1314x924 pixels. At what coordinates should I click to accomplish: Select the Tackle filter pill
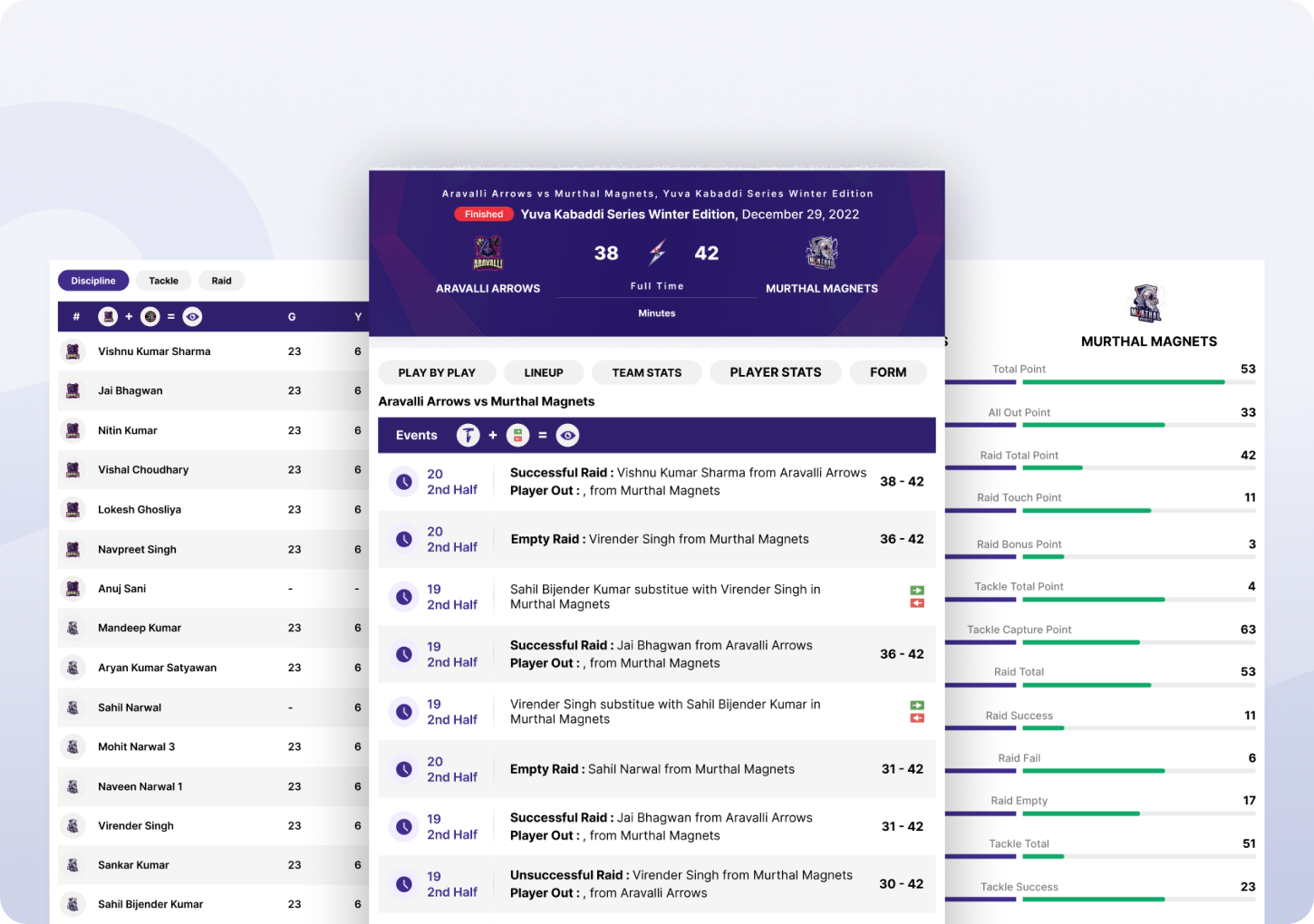click(164, 281)
